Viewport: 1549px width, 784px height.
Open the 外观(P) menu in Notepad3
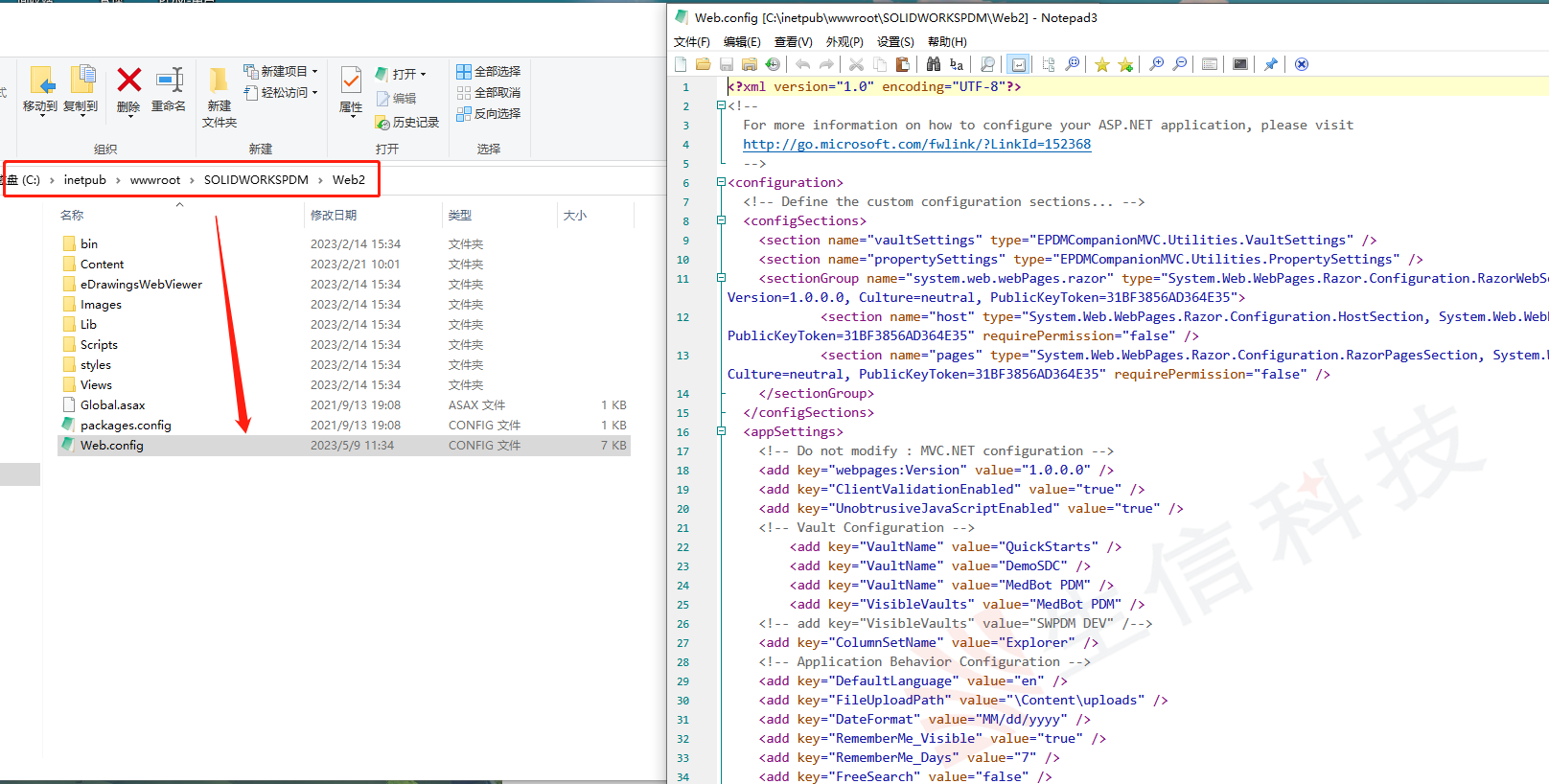click(844, 41)
